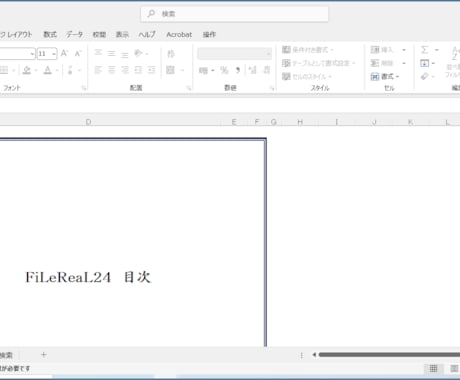Click merge and center icon
460x380 pixels.
point(170,70)
